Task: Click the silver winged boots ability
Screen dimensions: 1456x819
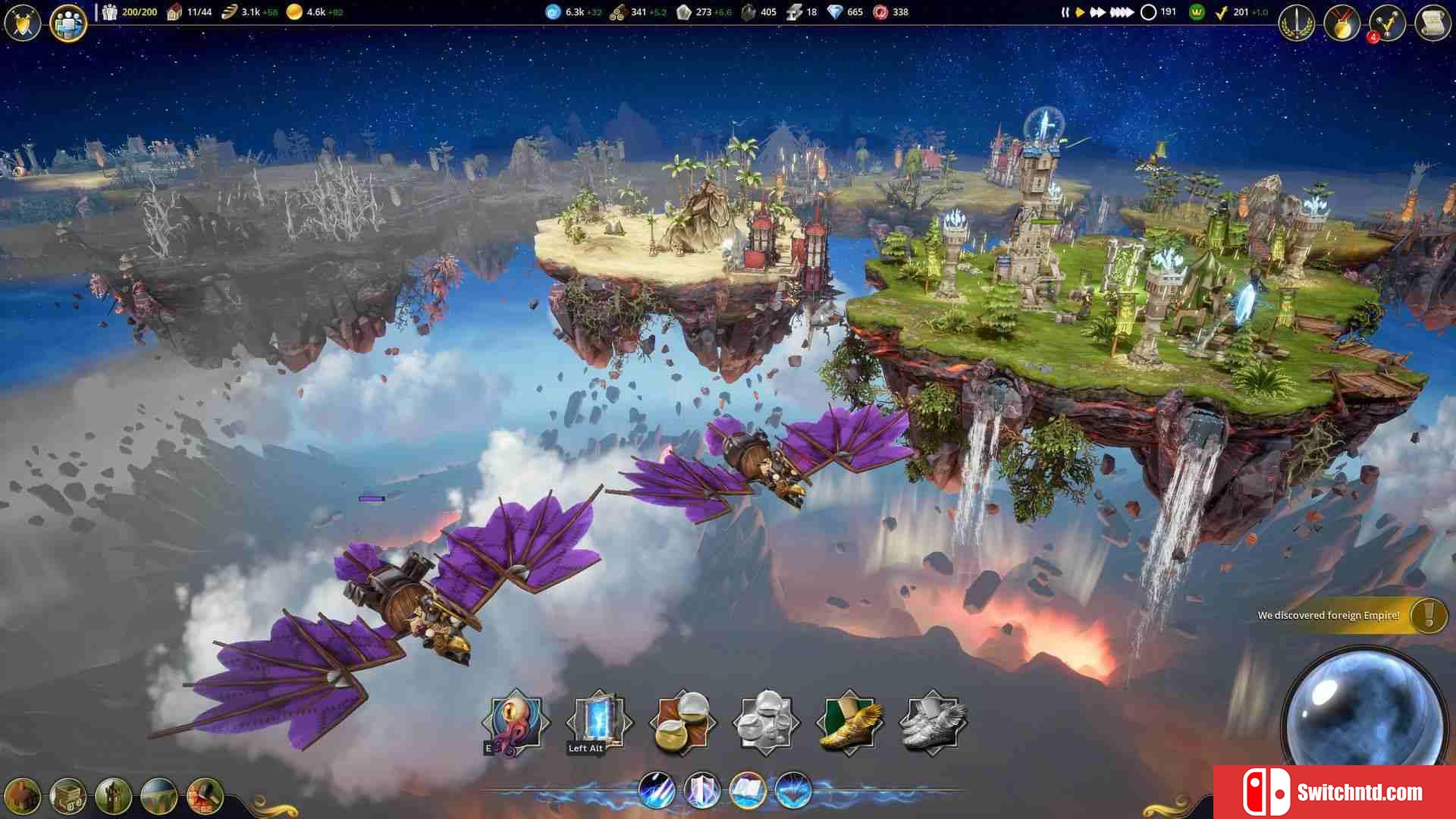Action: 933,721
